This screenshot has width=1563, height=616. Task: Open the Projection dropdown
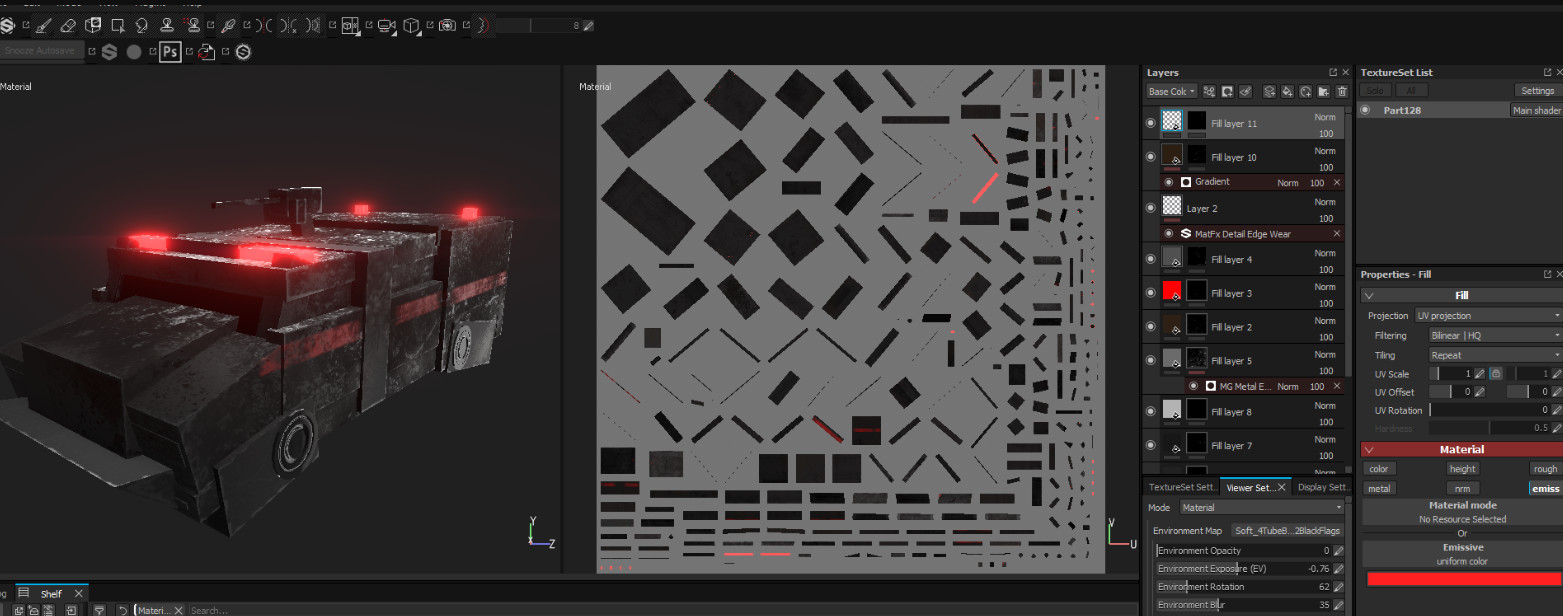coord(1488,315)
